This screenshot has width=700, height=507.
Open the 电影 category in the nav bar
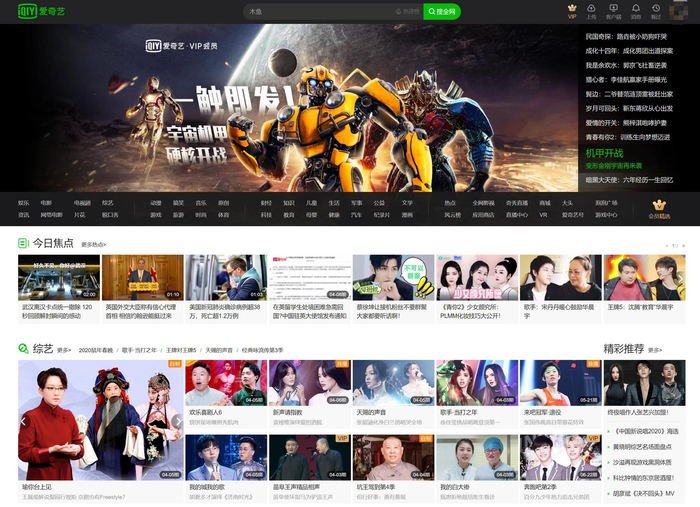46,203
